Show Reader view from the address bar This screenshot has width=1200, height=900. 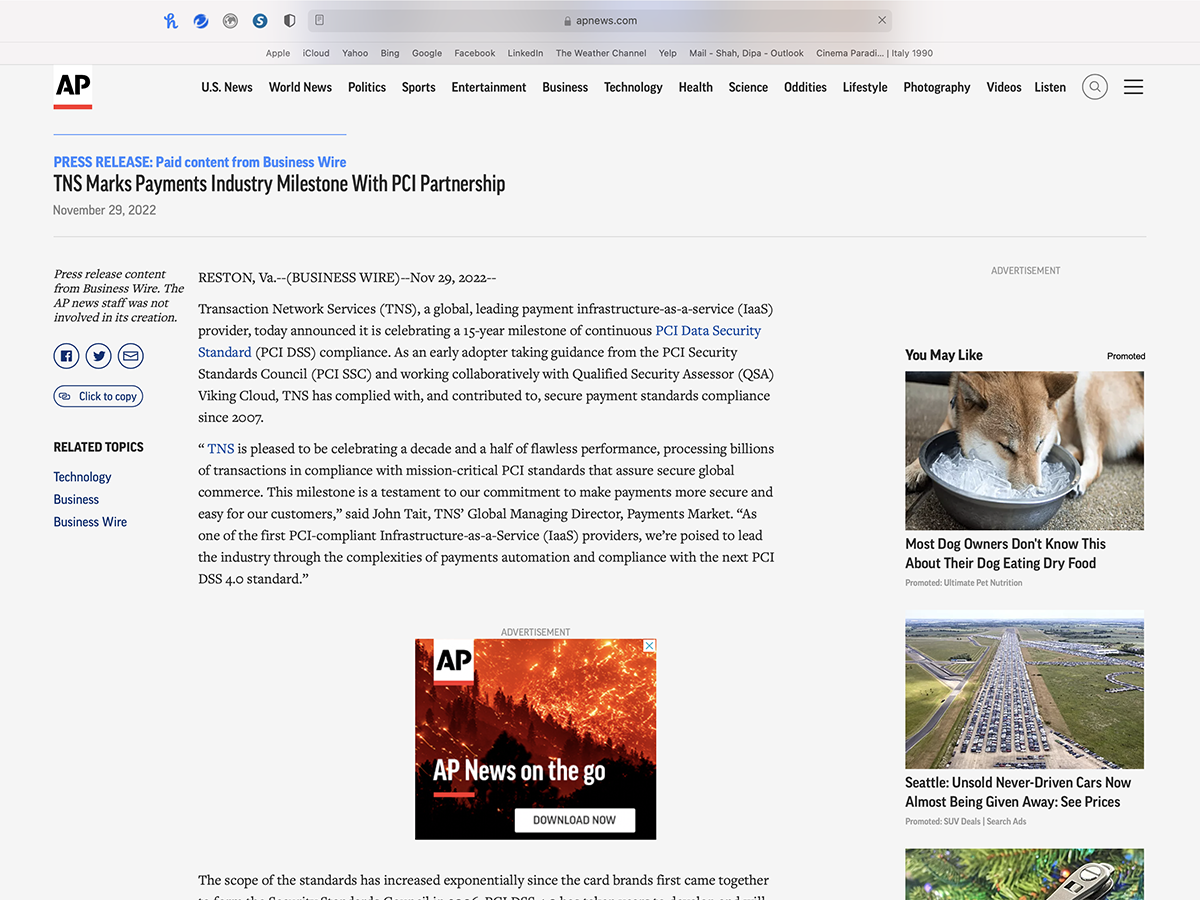tap(320, 20)
